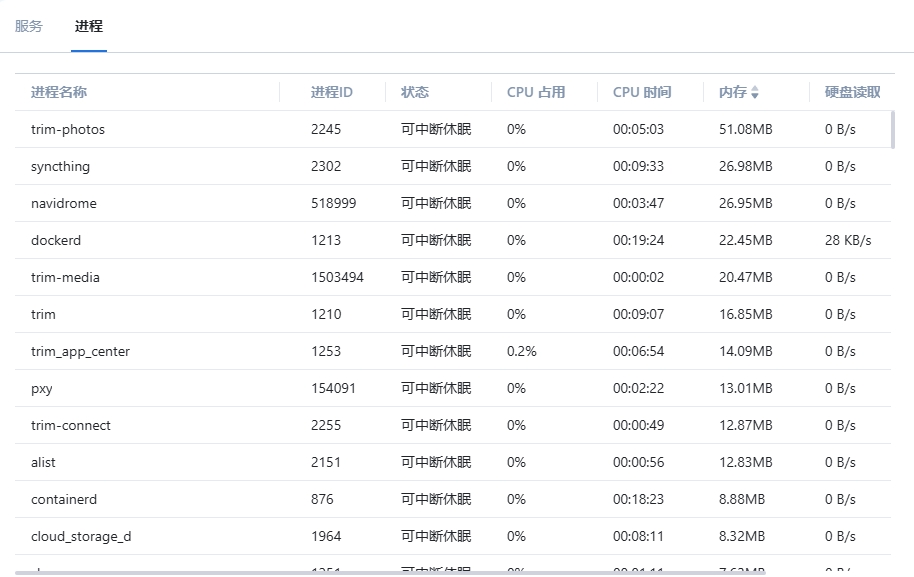
Task: Click CPU time 00:05:03
Action: click(638, 129)
